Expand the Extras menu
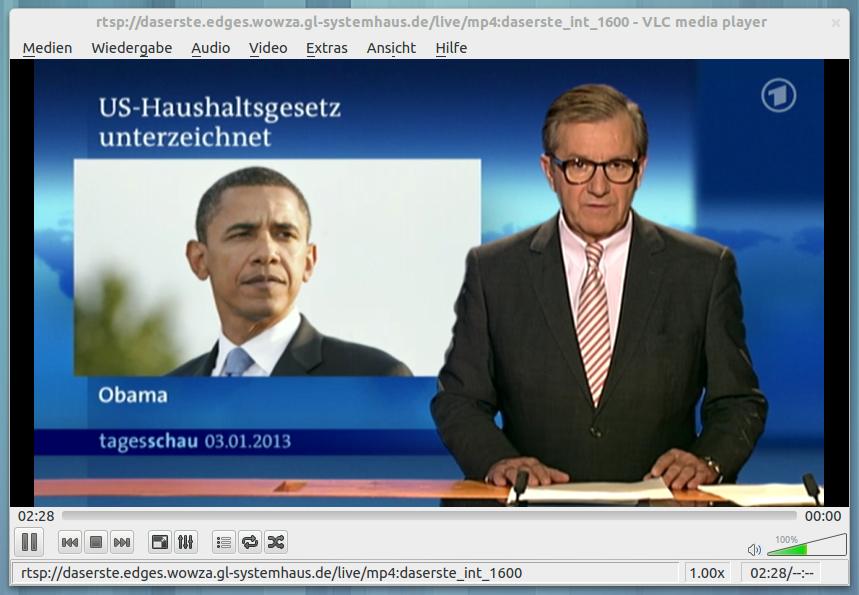The height and width of the screenshot is (595, 859). [x=327, y=48]
